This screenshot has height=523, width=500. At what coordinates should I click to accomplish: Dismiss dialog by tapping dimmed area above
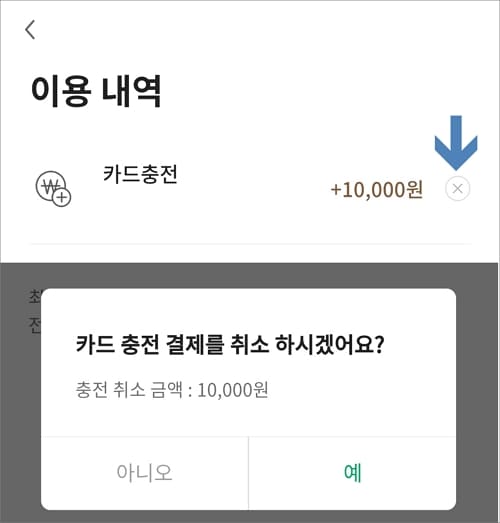click(x=250, y=275)
